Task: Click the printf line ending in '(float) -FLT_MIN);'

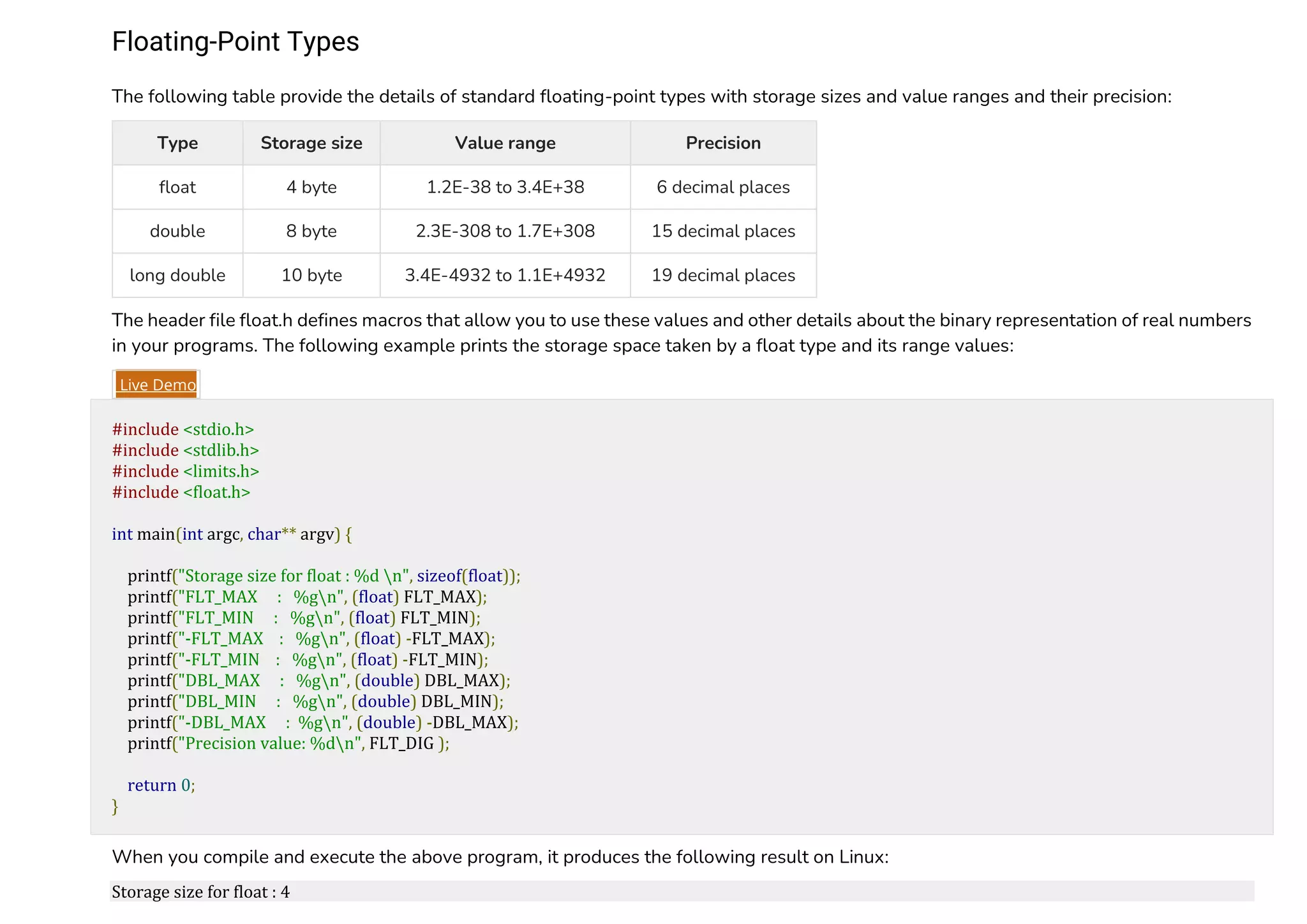Action: coord(308,660)
